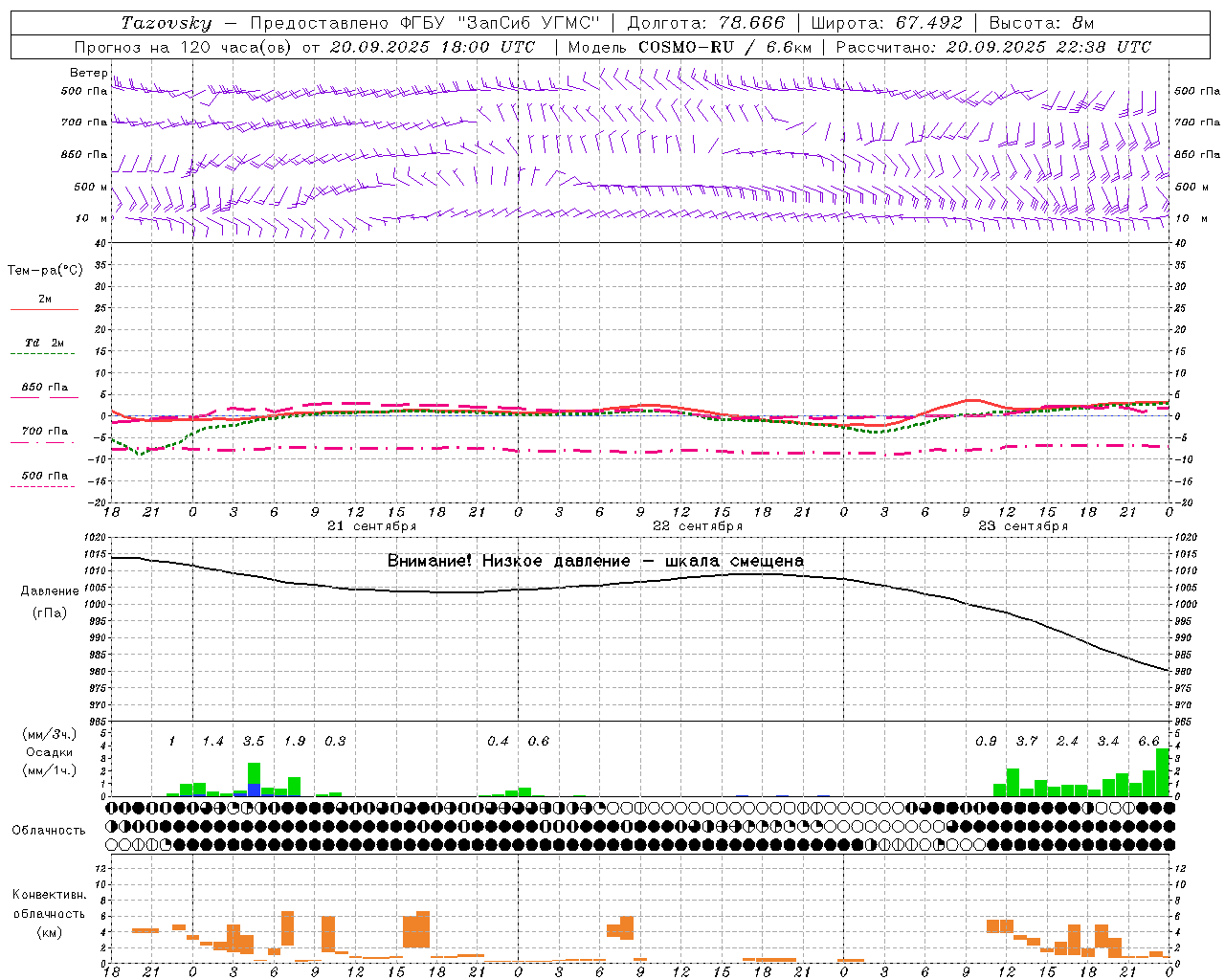Select the "Широта: 67.492" latitude text
This screenshot has height=980, width=1225.
tap(886, 23)
